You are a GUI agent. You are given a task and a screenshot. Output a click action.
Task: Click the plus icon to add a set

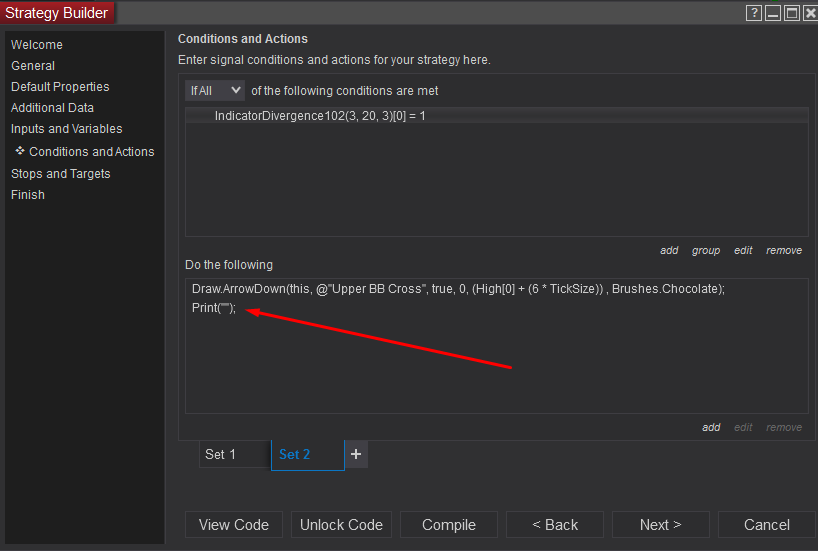[x=356, y=454]
